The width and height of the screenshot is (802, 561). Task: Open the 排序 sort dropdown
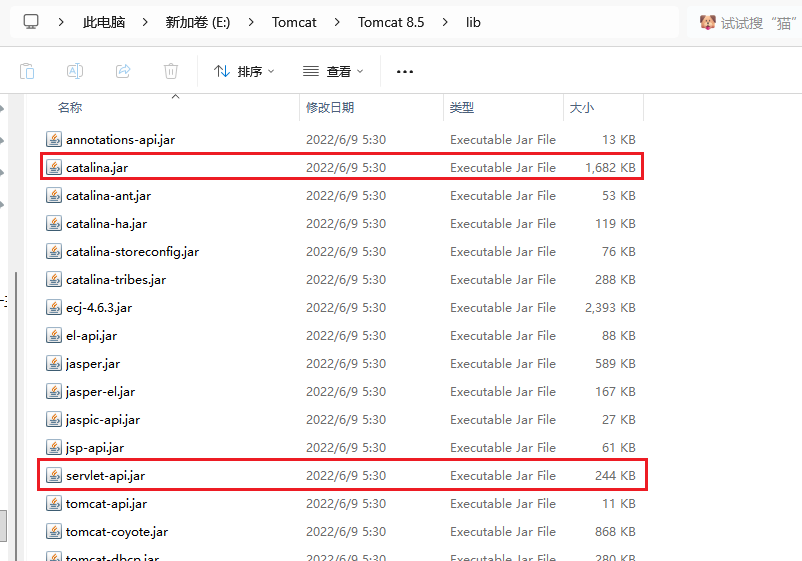point(244,71)
